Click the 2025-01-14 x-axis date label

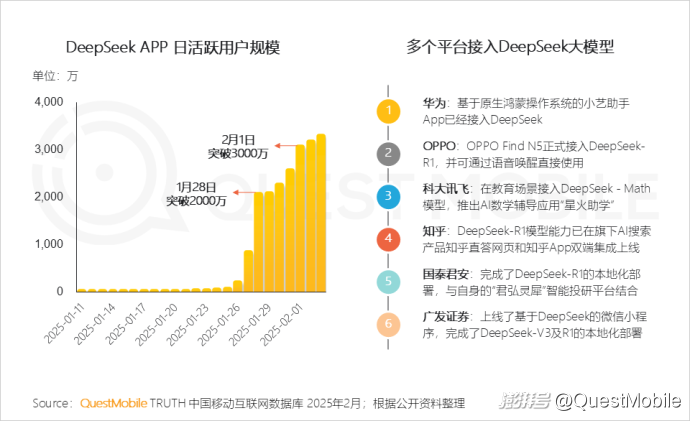tap(94, 324)
